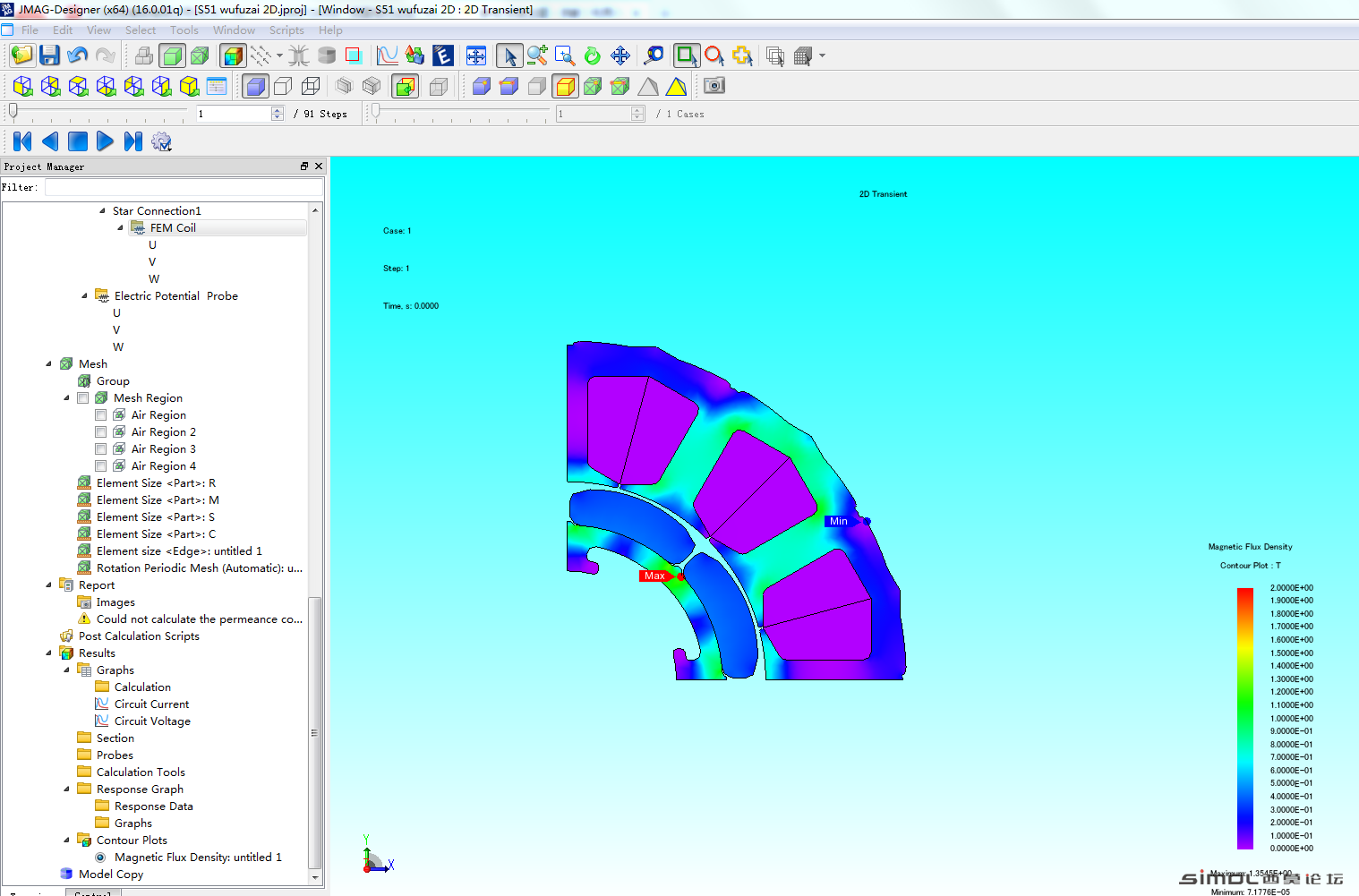Select the arrow pointer tool
This screenshot has width=1359, height=896.
(509, 55)
